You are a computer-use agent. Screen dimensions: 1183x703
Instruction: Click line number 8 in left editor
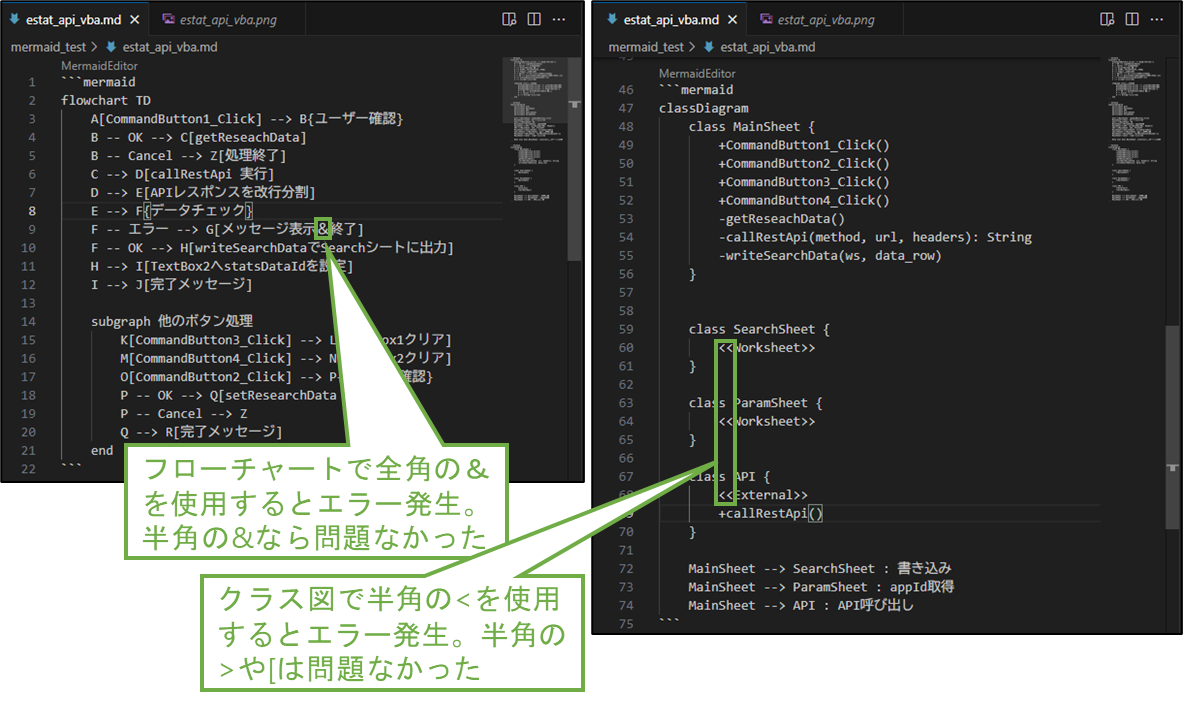(32, 211)
